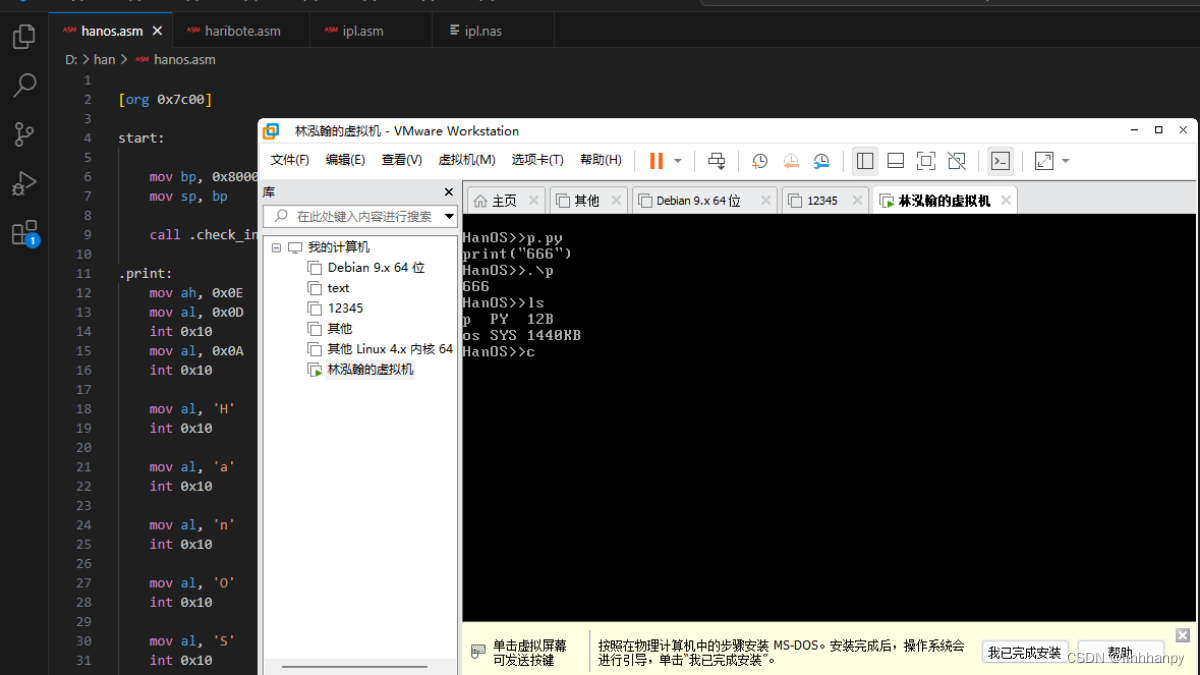
Task: Open the library search filter dropdown
Action: pos(449,216)
